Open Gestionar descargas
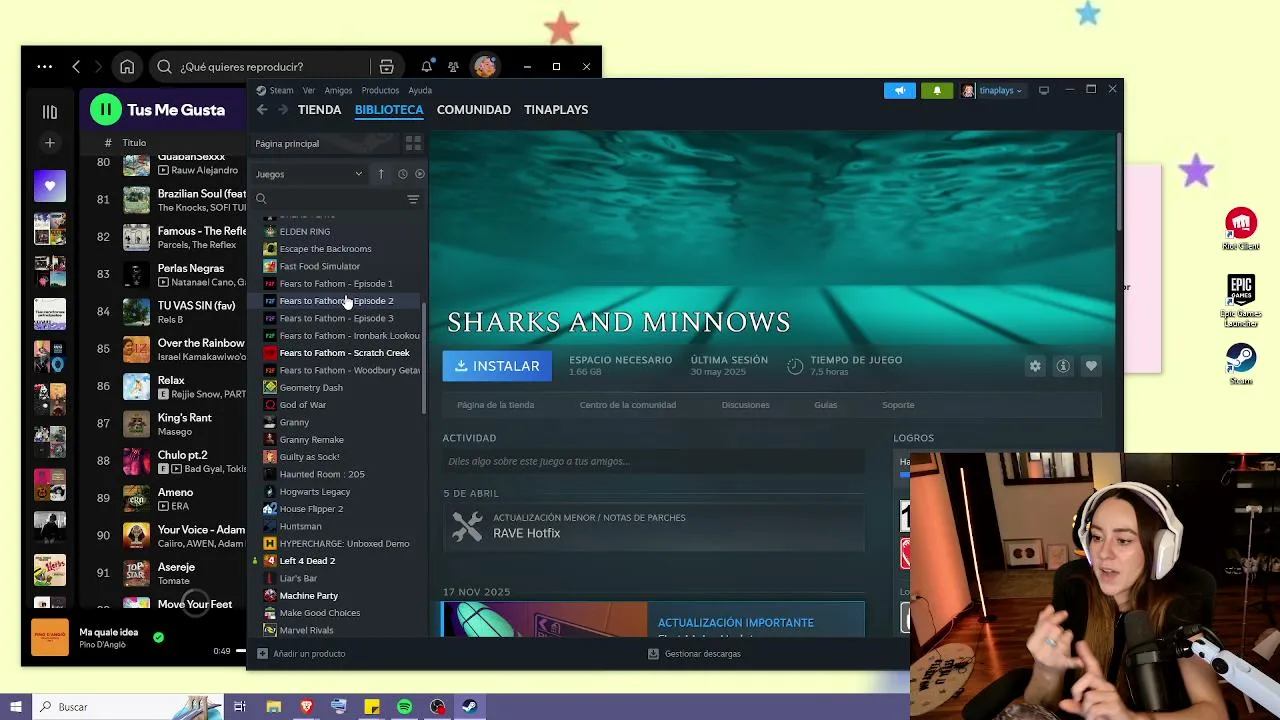The width and height of the screenshot is (1280, 720). pyautogui.click(x=694, y=654)
